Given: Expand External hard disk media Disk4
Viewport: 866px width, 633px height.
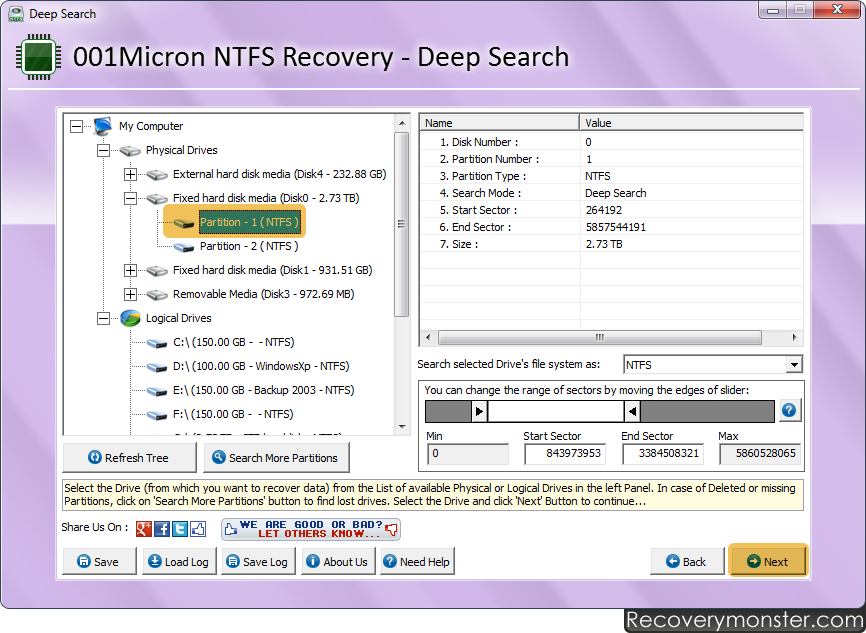Looking at the screenshot, I should point(130,174).
